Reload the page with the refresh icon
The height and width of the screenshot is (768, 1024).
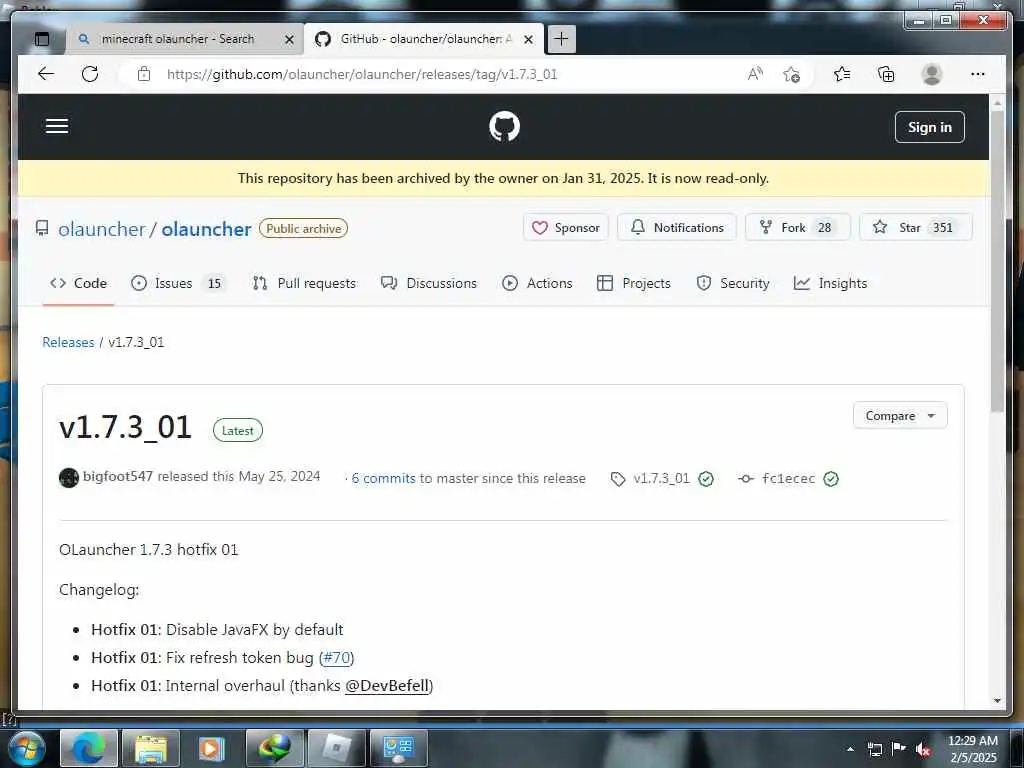90,74
